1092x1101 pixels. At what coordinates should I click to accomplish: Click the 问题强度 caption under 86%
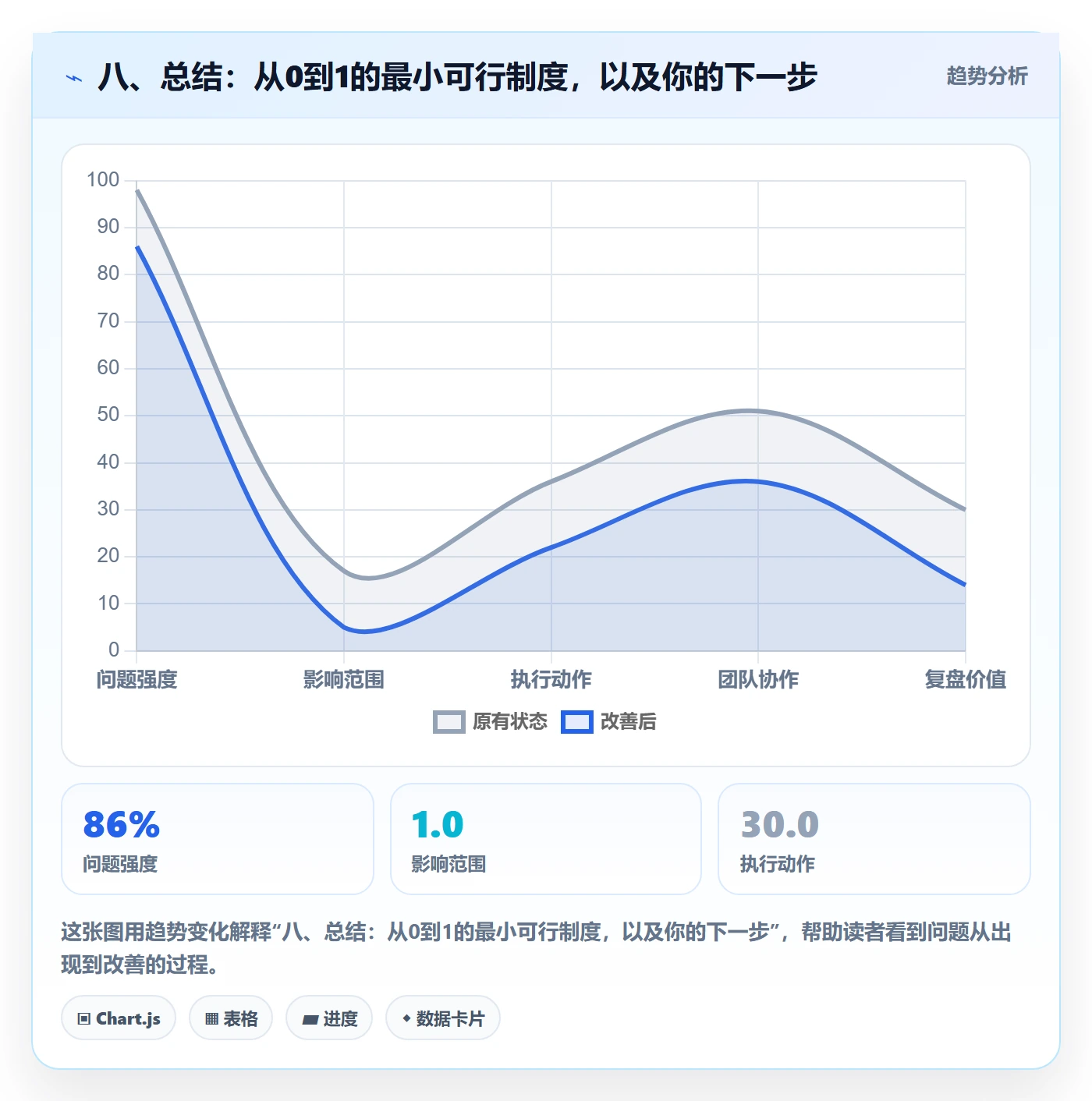pyautogui.click(x=120, y=864)
